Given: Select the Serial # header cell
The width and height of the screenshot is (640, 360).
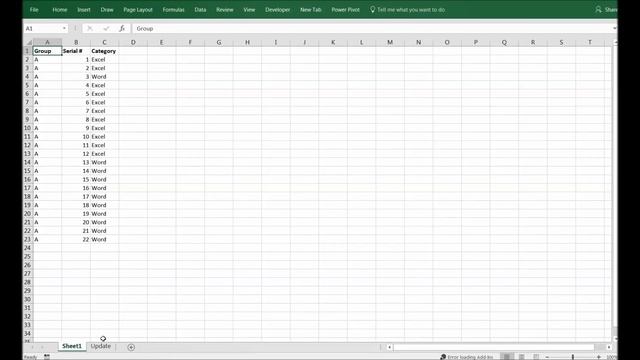Looking at the screenshot, I should pyautogui.click(x=76, y=51).
